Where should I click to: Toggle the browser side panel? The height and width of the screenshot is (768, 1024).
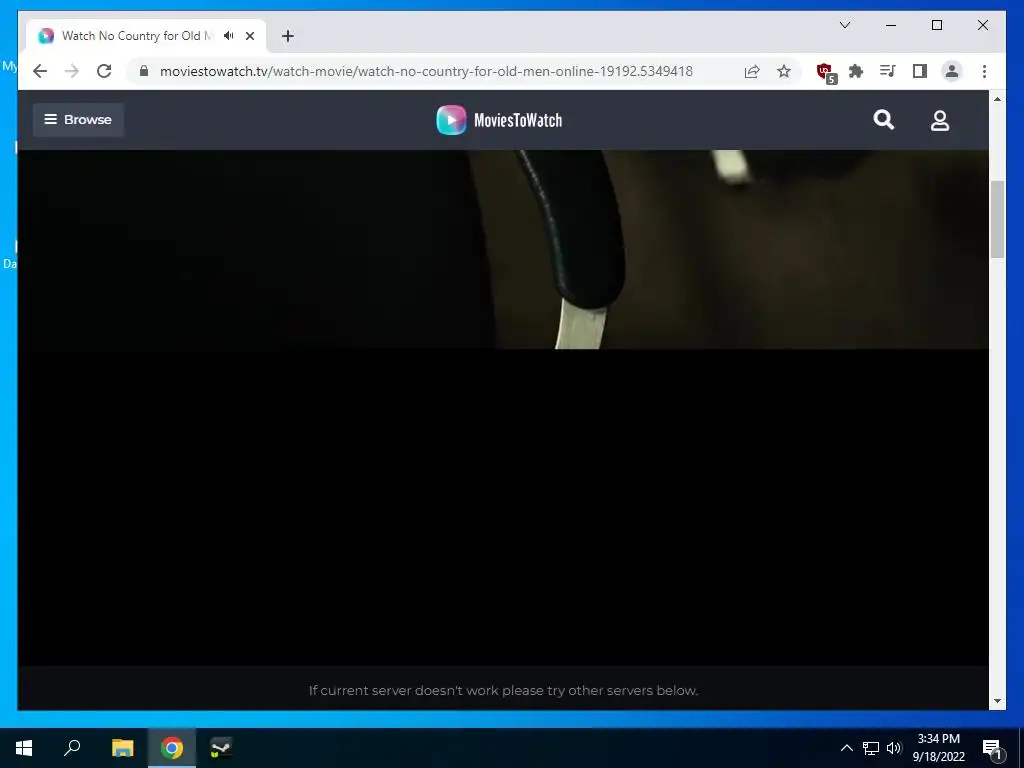pyautogui.click(x=920, y=71)
